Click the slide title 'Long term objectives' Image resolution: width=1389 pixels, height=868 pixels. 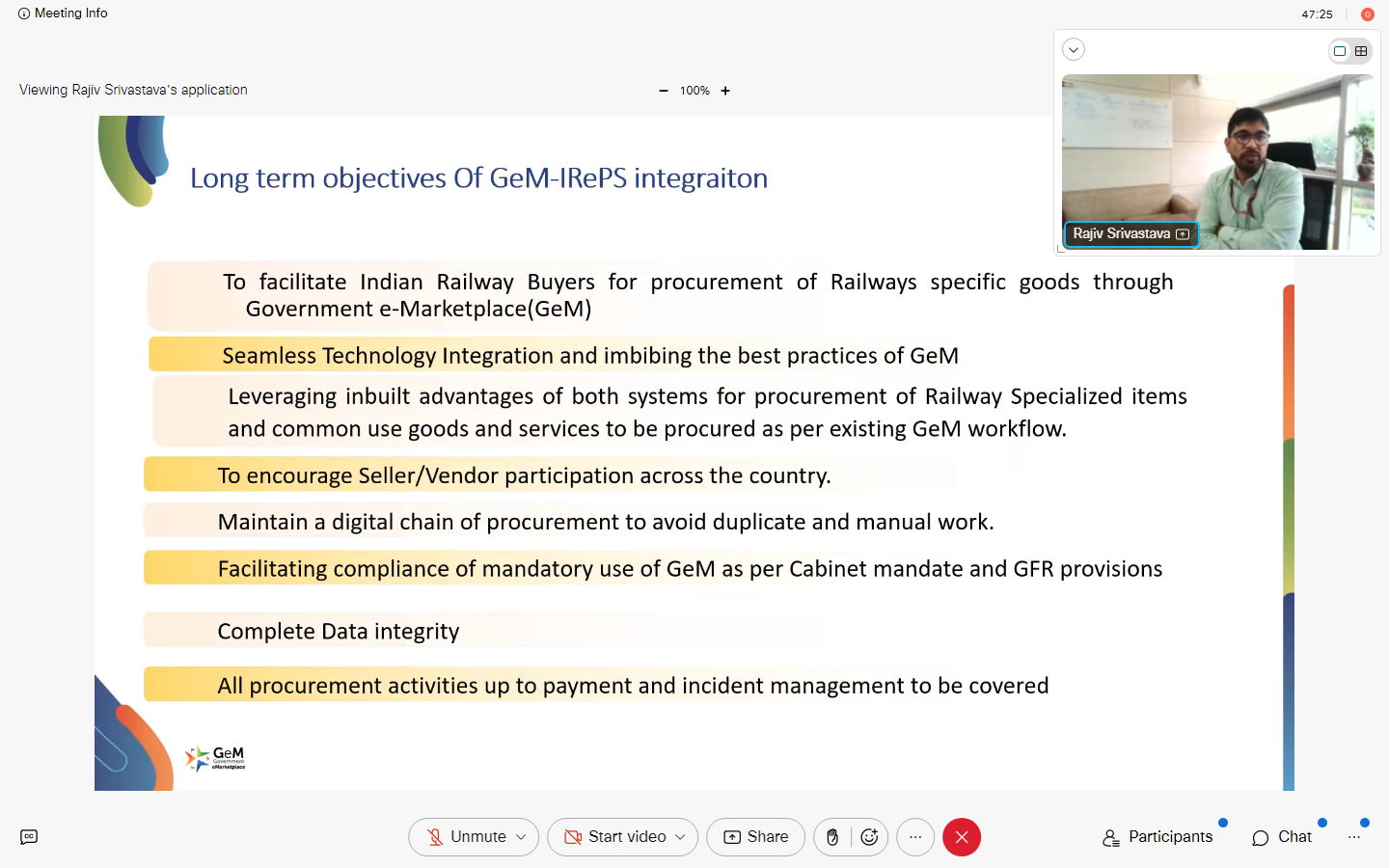pos(478,178)
